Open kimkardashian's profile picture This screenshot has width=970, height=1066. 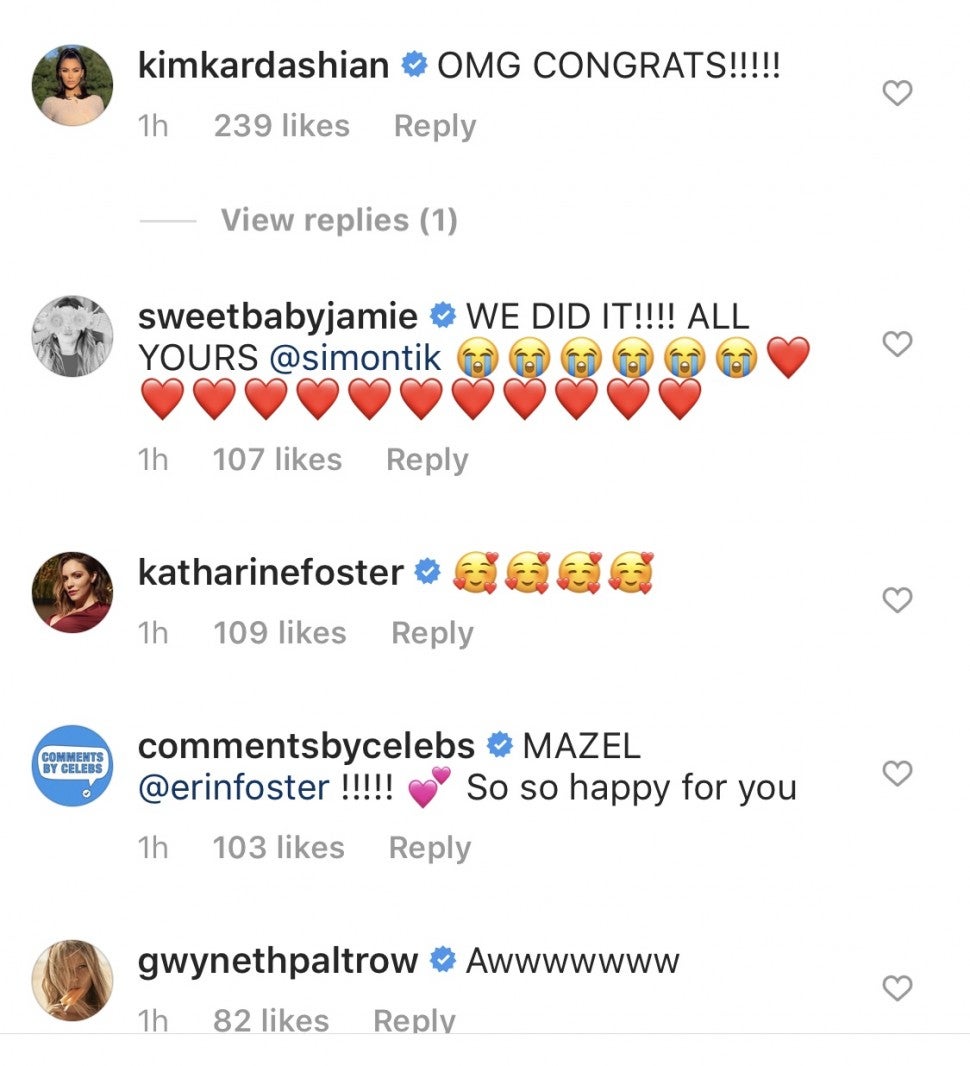73,86
